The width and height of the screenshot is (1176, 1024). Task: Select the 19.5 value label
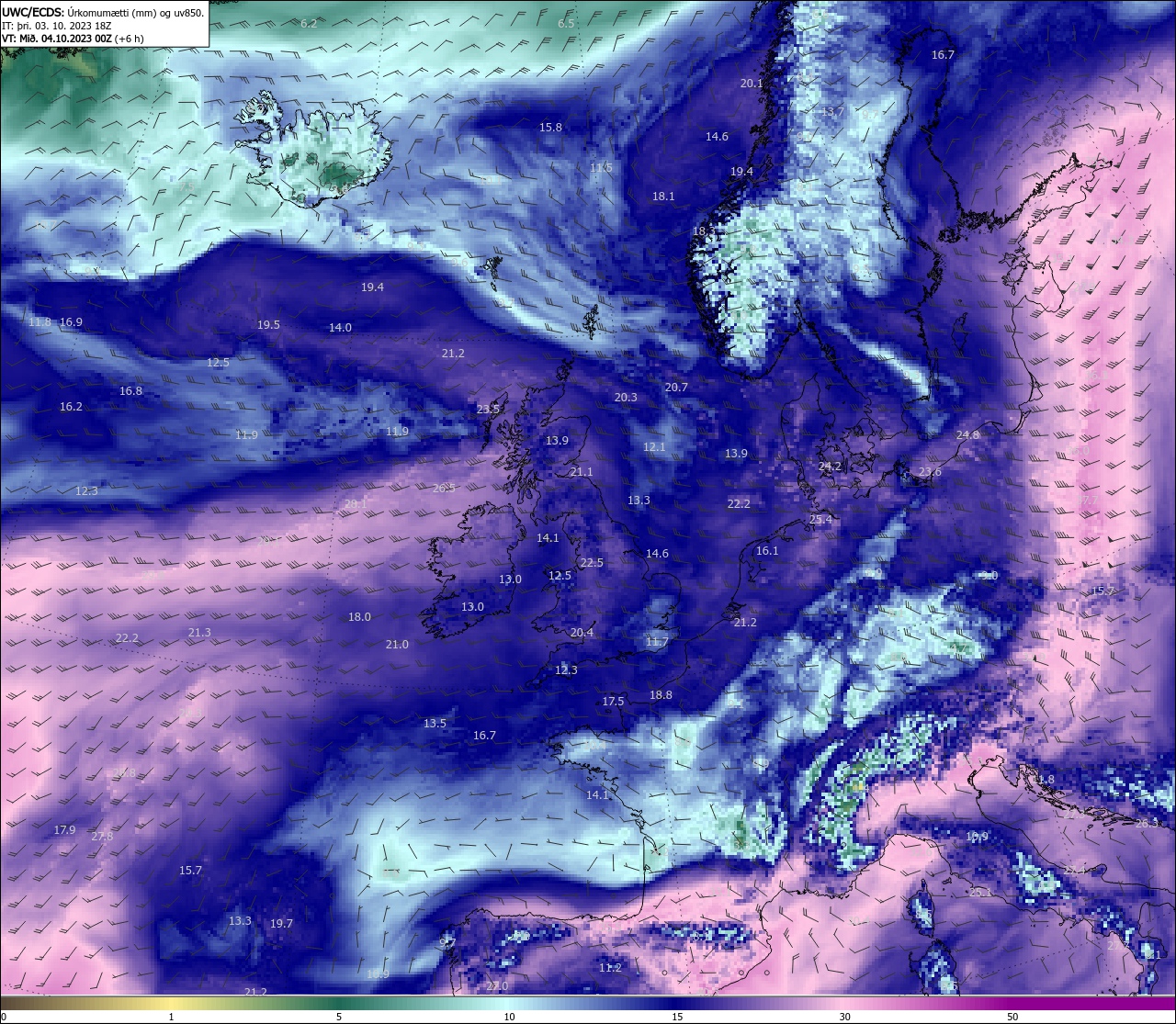(x=268, y=325)
